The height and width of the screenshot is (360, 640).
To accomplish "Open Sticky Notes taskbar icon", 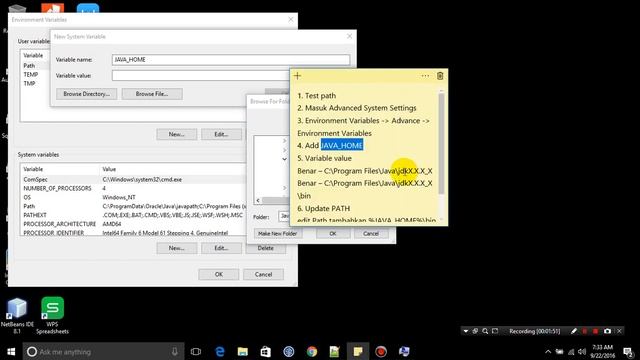I will pyautogui.click(x=358, y=351).
